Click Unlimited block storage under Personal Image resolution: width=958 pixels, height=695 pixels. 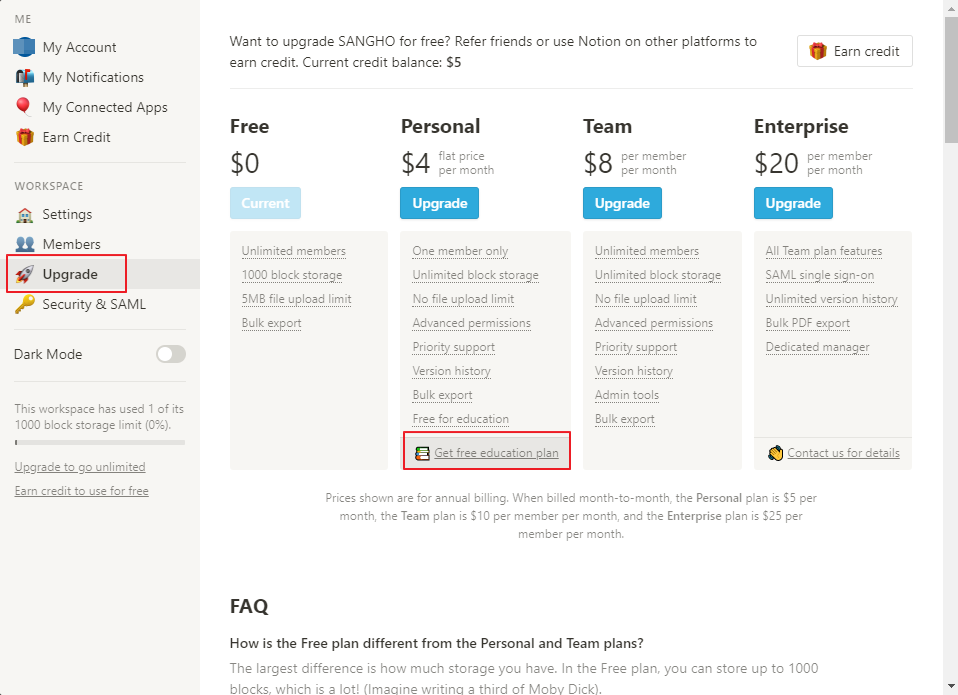pyautogui.click(x=475, y=275)
